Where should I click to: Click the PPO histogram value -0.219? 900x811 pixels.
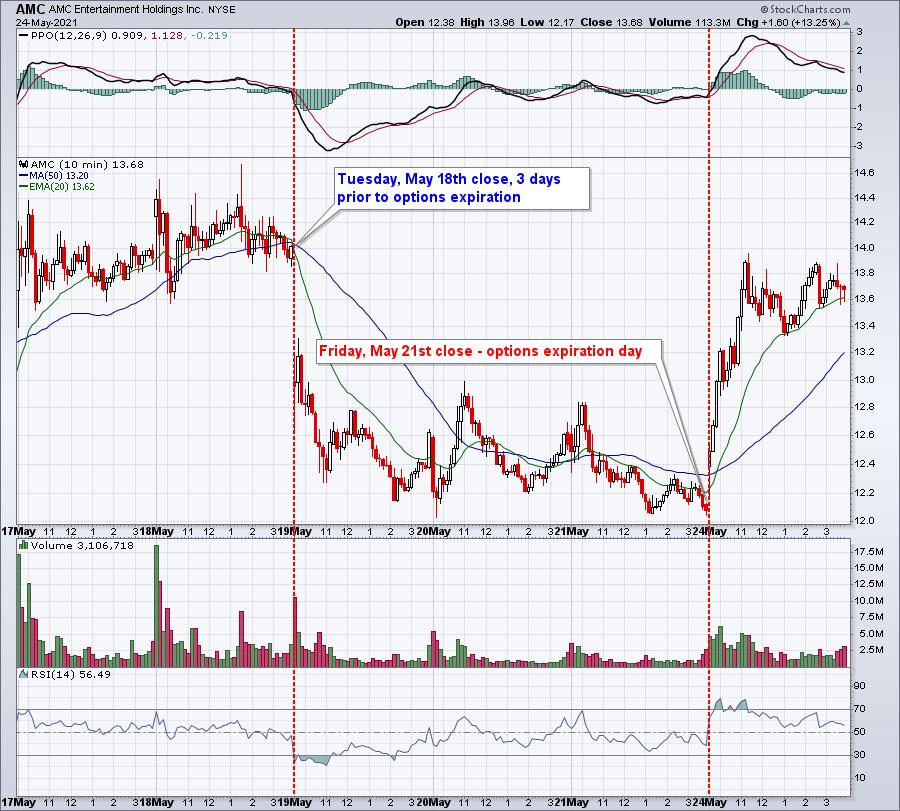pos(209,36)
